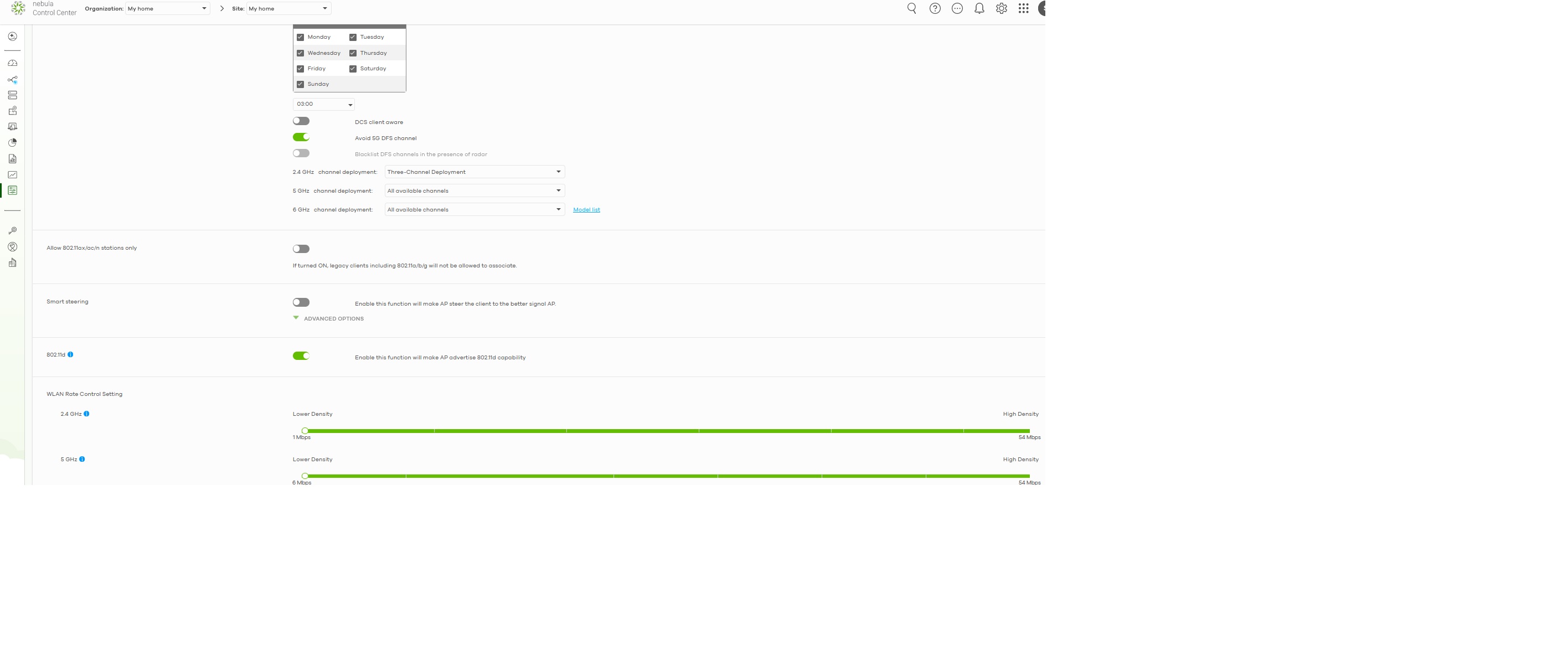Open the notifications bell
1568x660 pixels.
979,8
